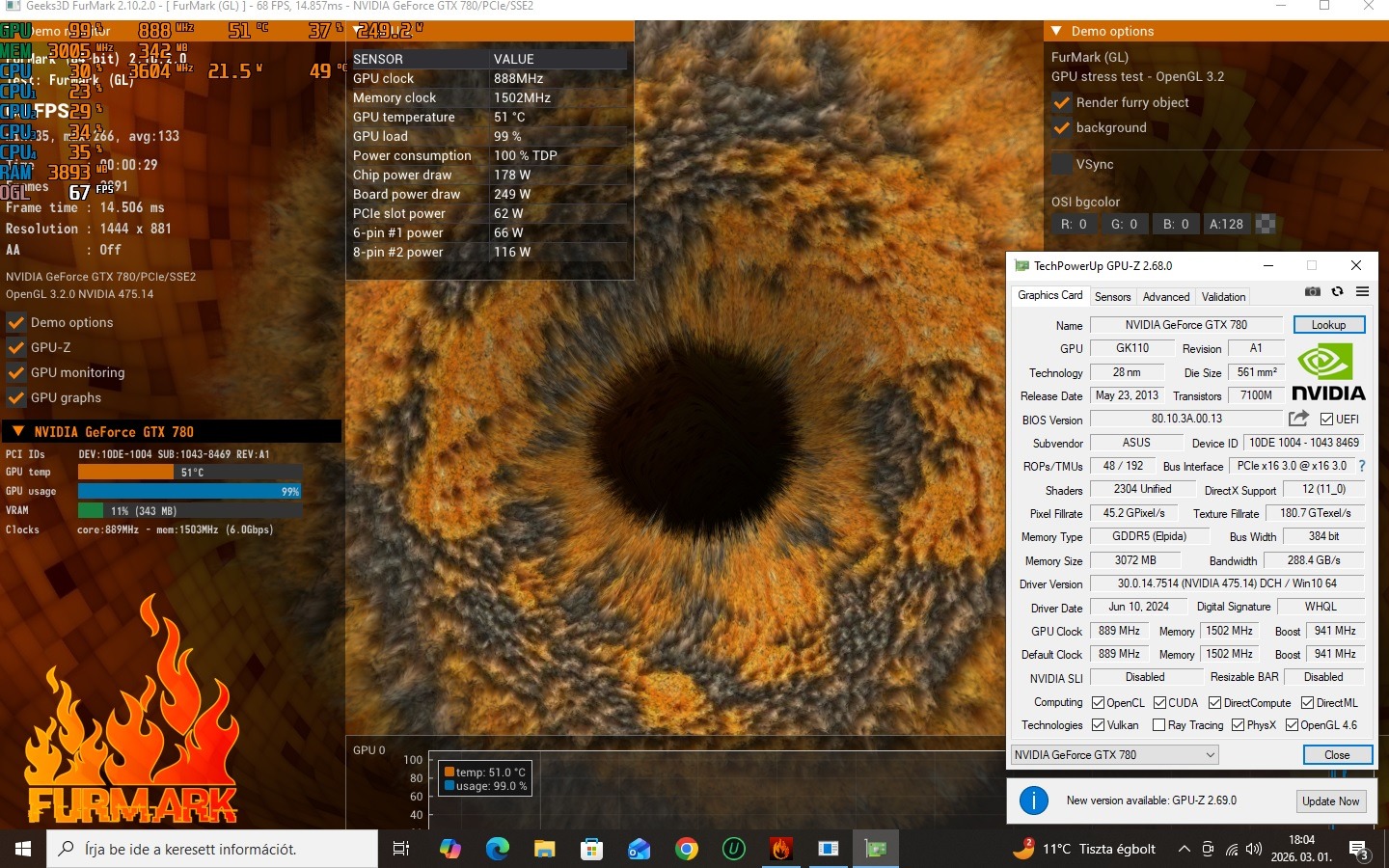Toggle the Ray Tracing checkbox

1159,725
